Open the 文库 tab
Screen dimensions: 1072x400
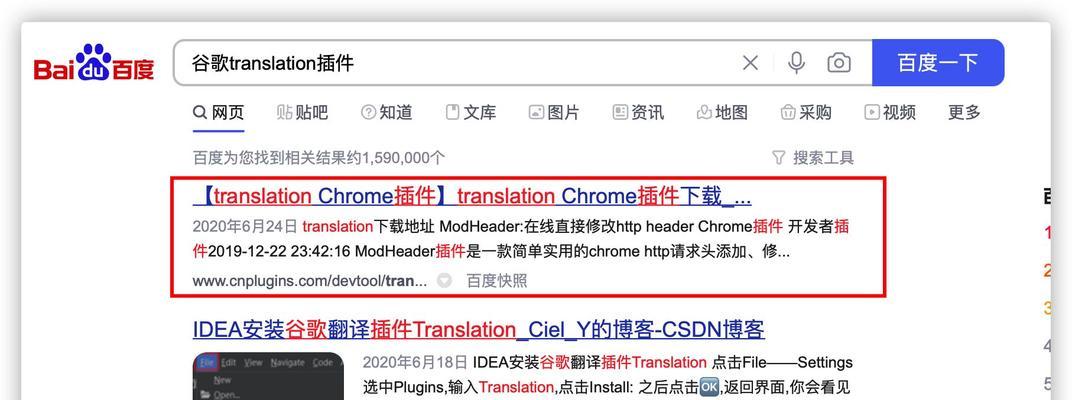pos(470,112)
